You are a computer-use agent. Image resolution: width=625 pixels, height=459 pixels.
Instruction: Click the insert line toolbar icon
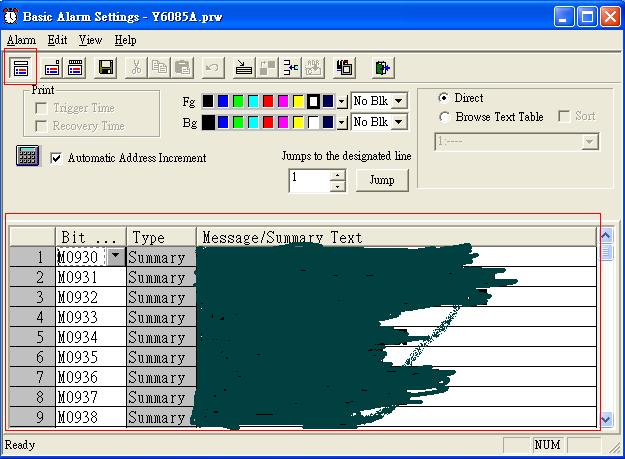[x=244, y=67]
